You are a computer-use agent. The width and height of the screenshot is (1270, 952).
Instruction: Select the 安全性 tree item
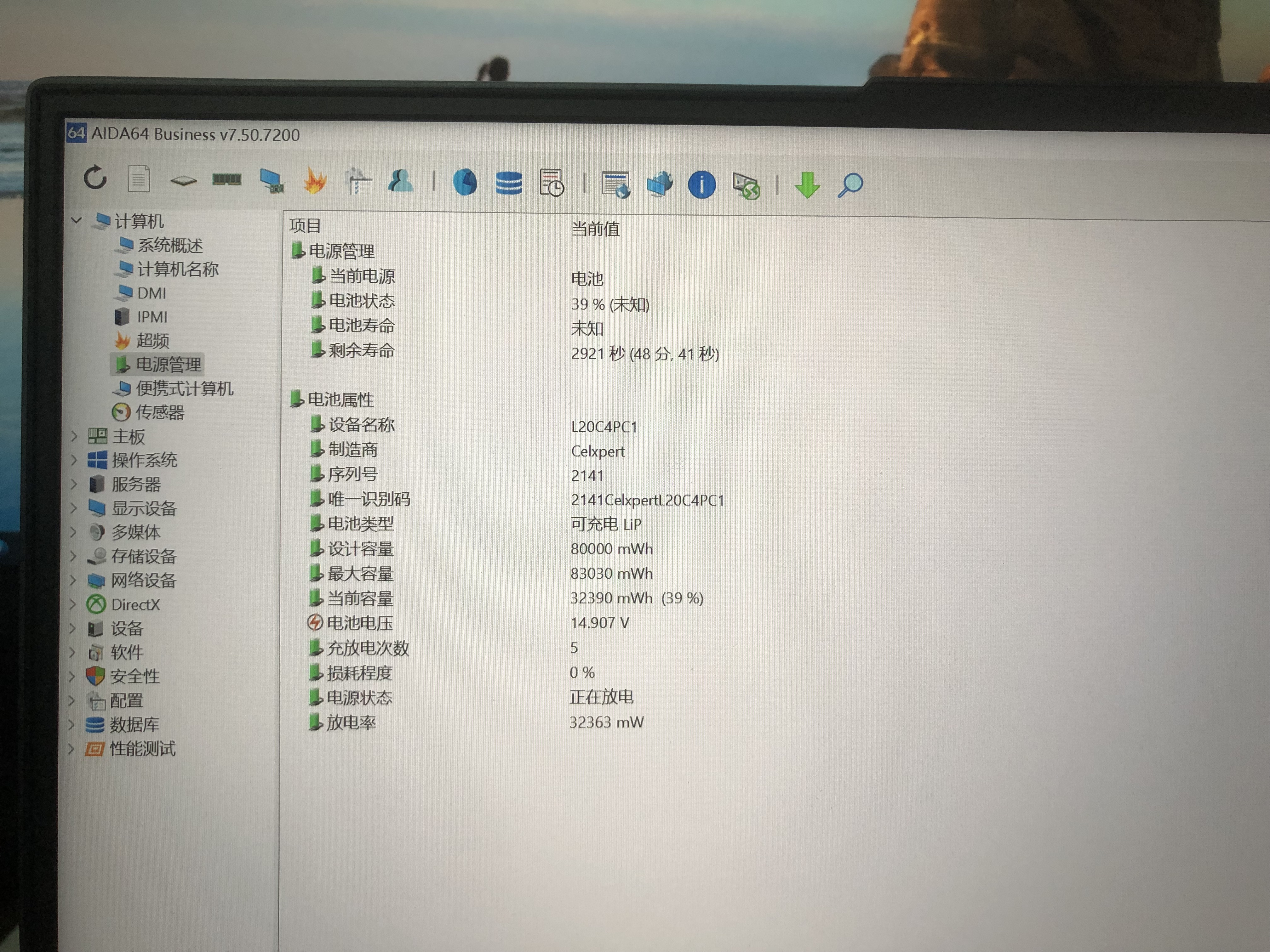point(123,676)
